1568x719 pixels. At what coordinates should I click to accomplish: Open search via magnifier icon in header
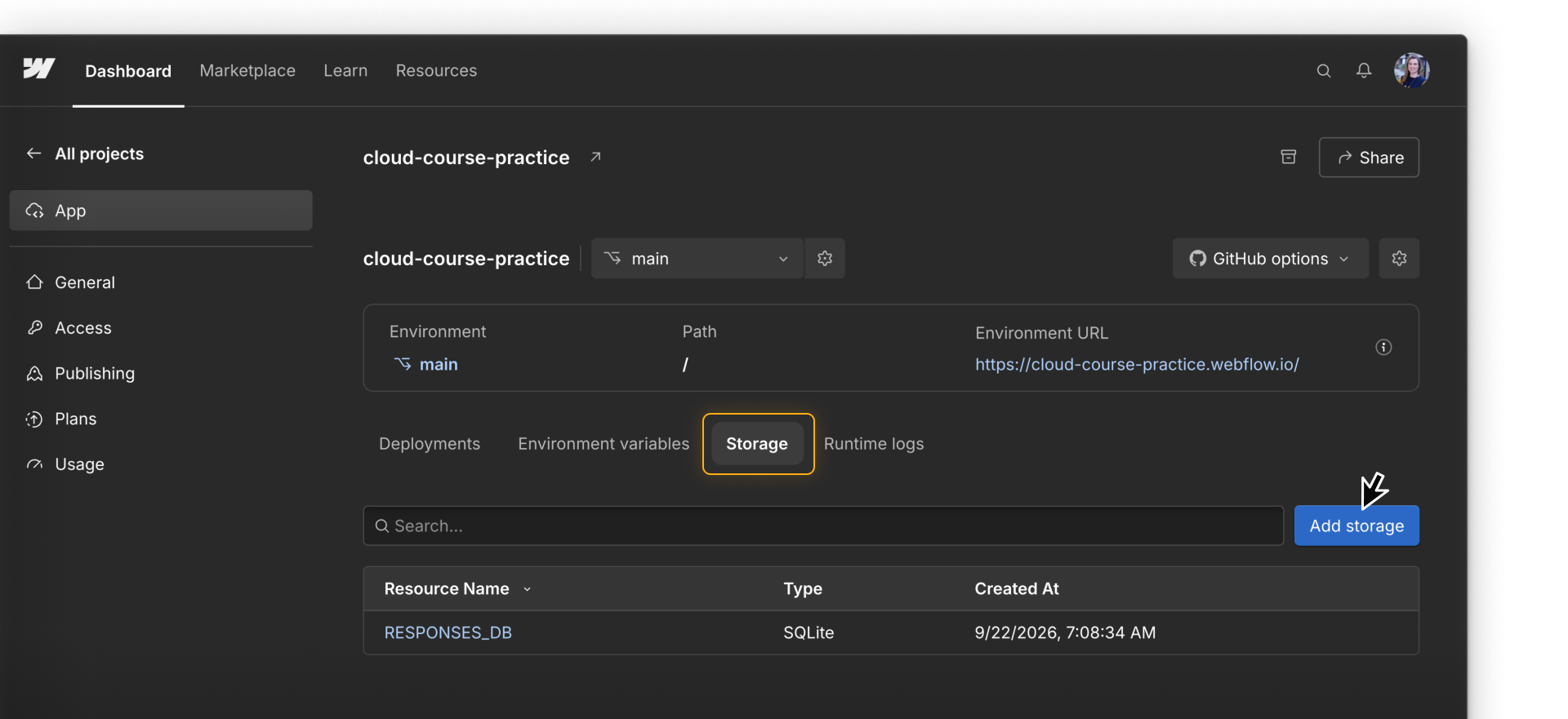click(x=1324, y=71)
